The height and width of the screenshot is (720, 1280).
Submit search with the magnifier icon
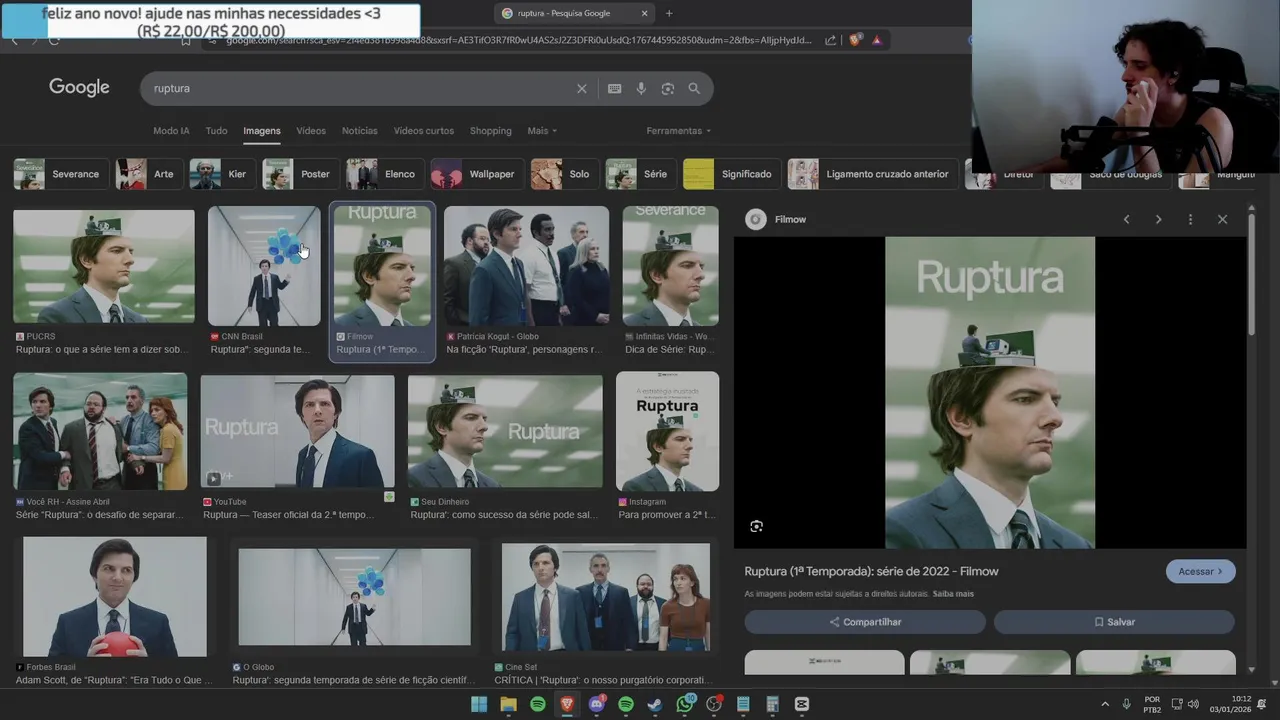(x=694, y=88)
